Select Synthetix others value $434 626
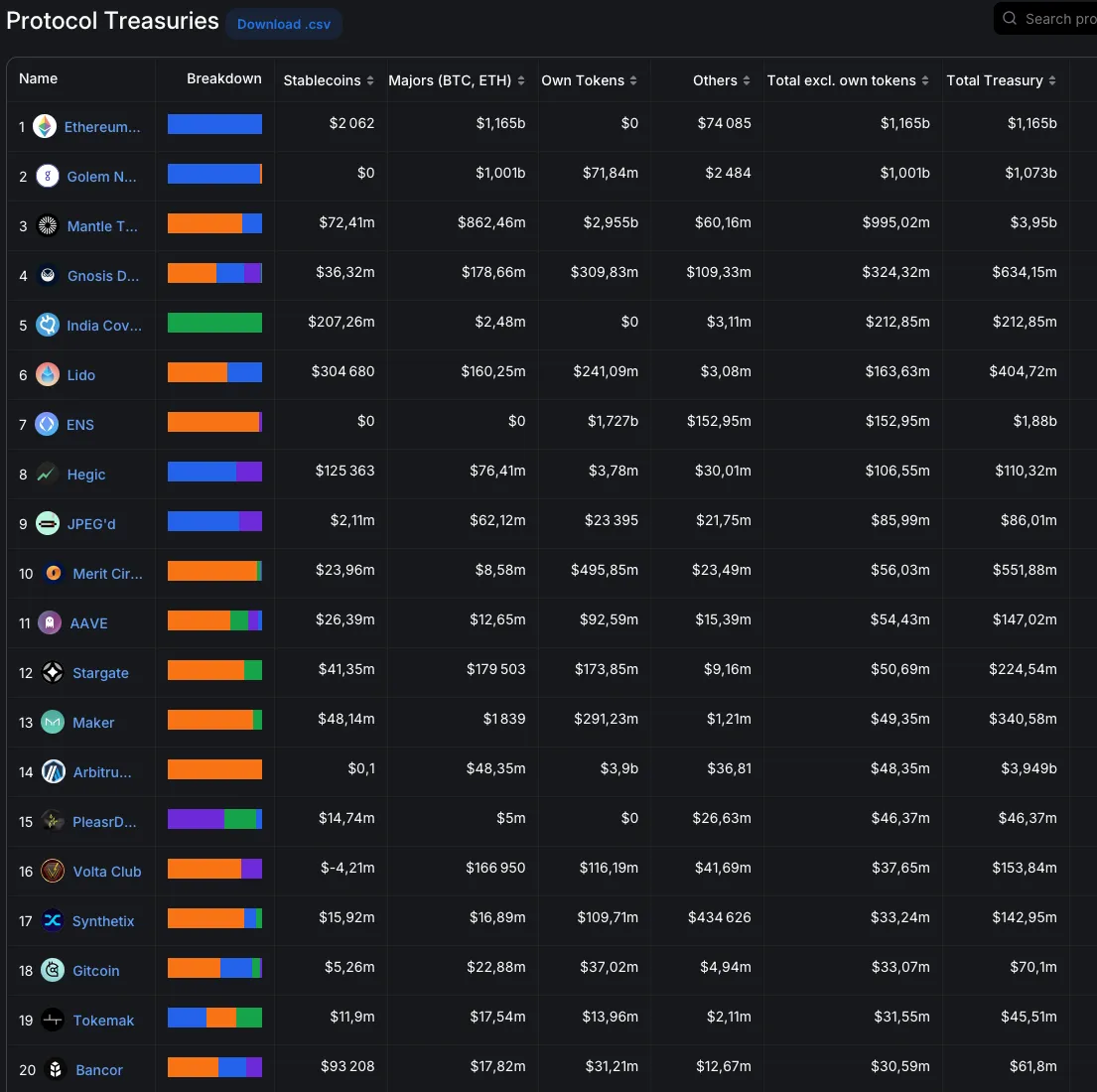 719,917
